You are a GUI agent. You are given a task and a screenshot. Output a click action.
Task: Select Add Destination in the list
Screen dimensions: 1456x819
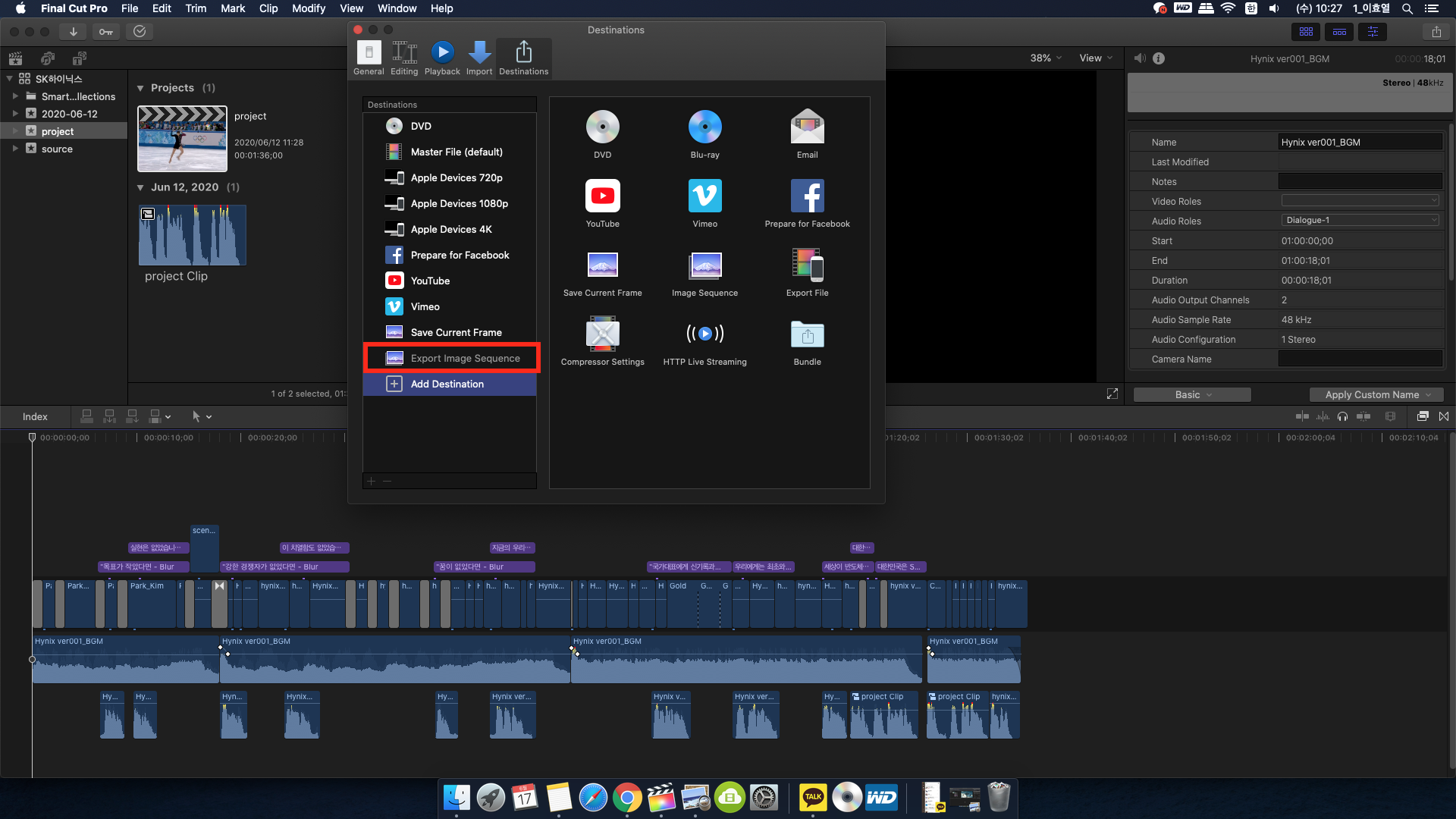coord(447,384)
